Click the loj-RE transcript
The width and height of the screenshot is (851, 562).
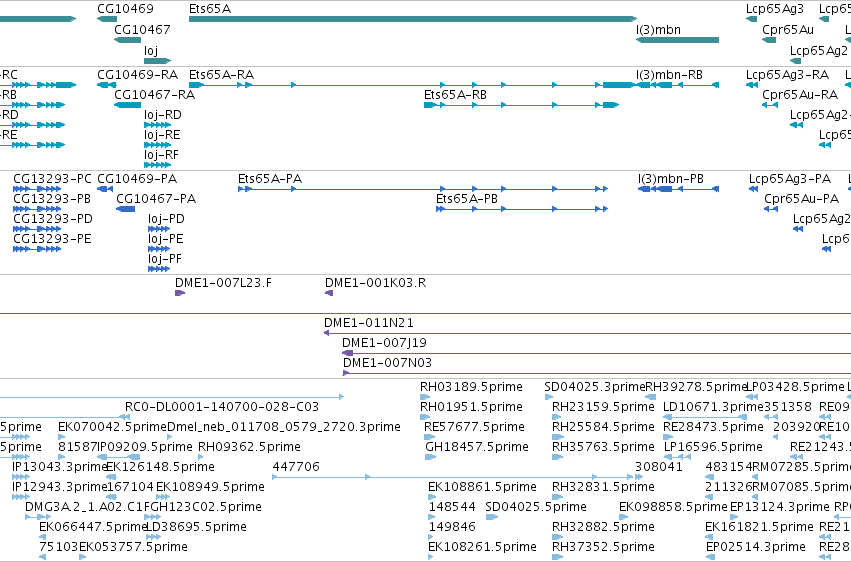coord(157,145)
